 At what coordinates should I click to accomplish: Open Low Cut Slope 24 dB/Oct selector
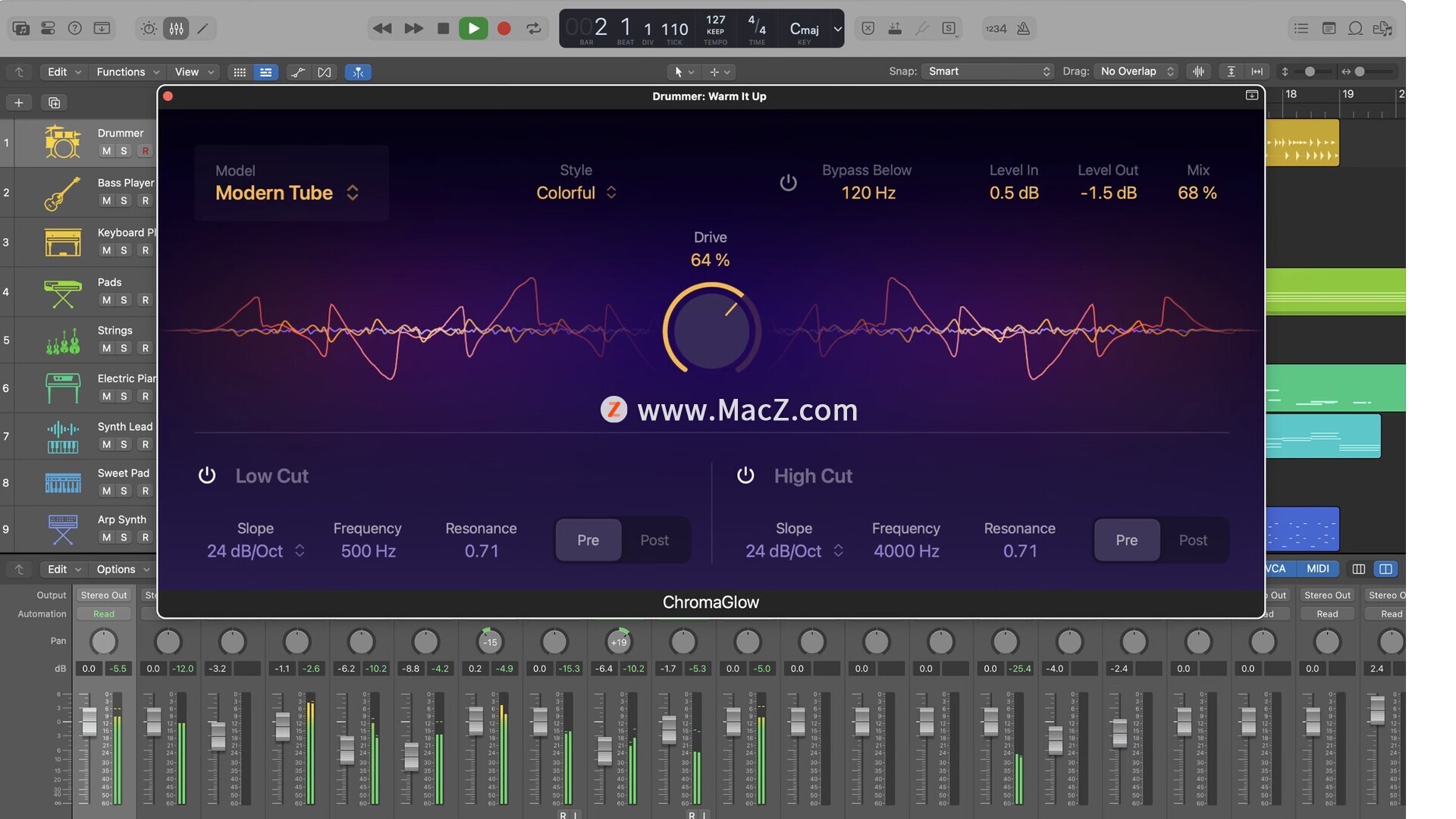(256, 551)
